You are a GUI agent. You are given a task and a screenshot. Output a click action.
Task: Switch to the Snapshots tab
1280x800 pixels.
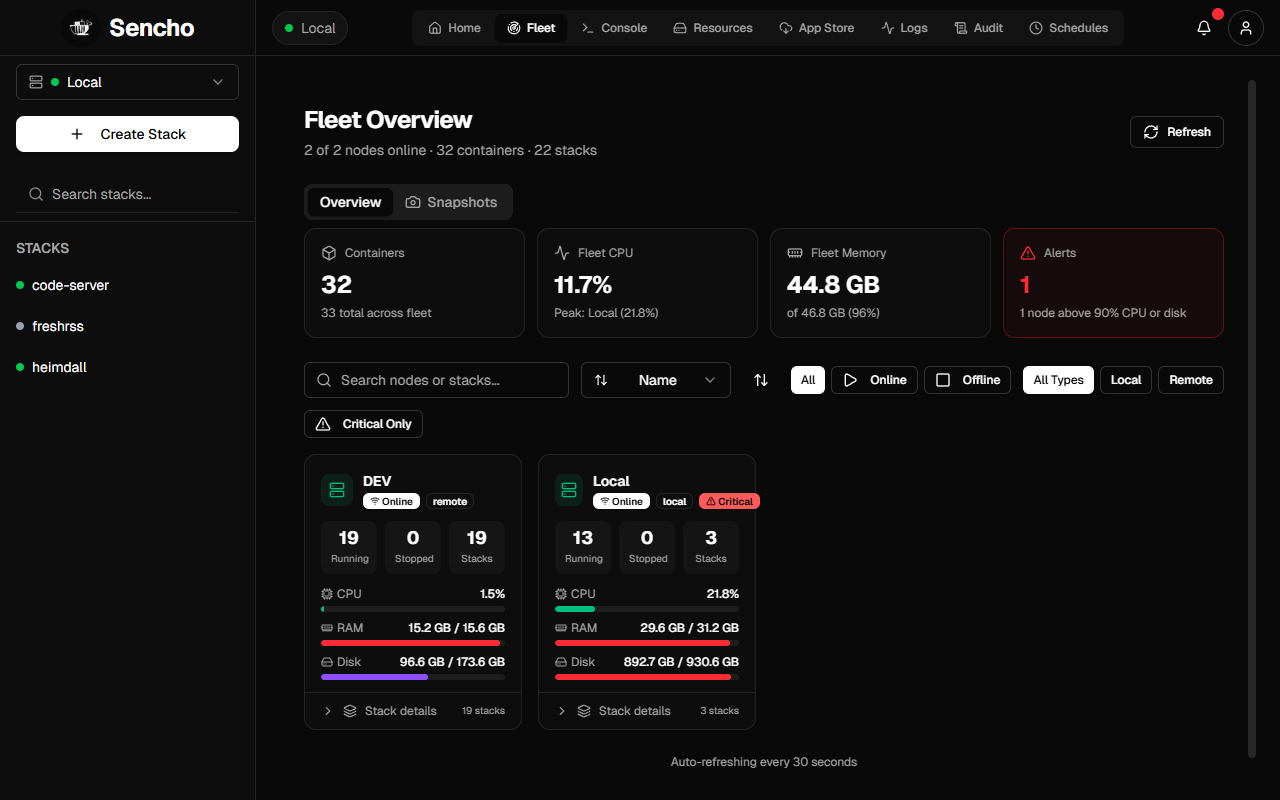(x=451, y=202)
